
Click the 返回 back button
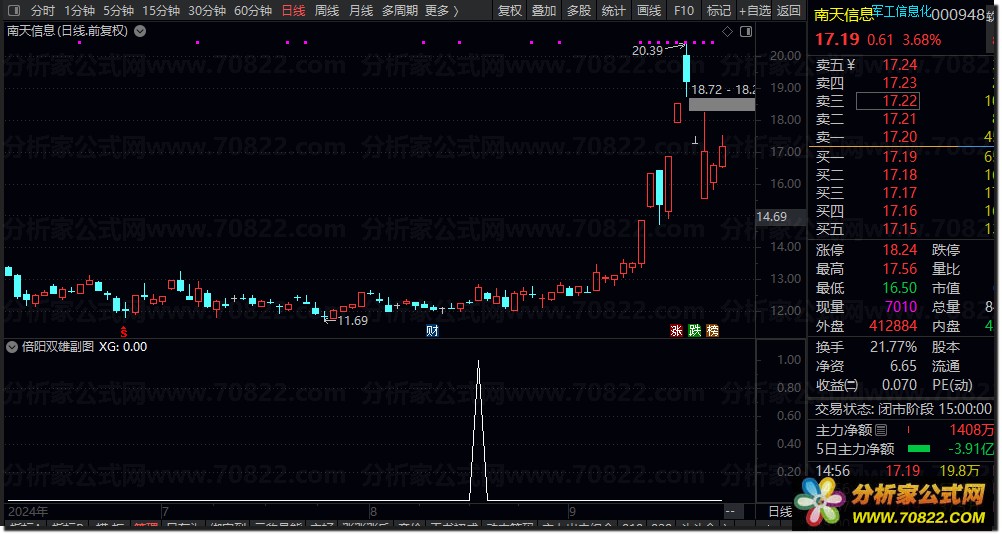tap(789, 11)
